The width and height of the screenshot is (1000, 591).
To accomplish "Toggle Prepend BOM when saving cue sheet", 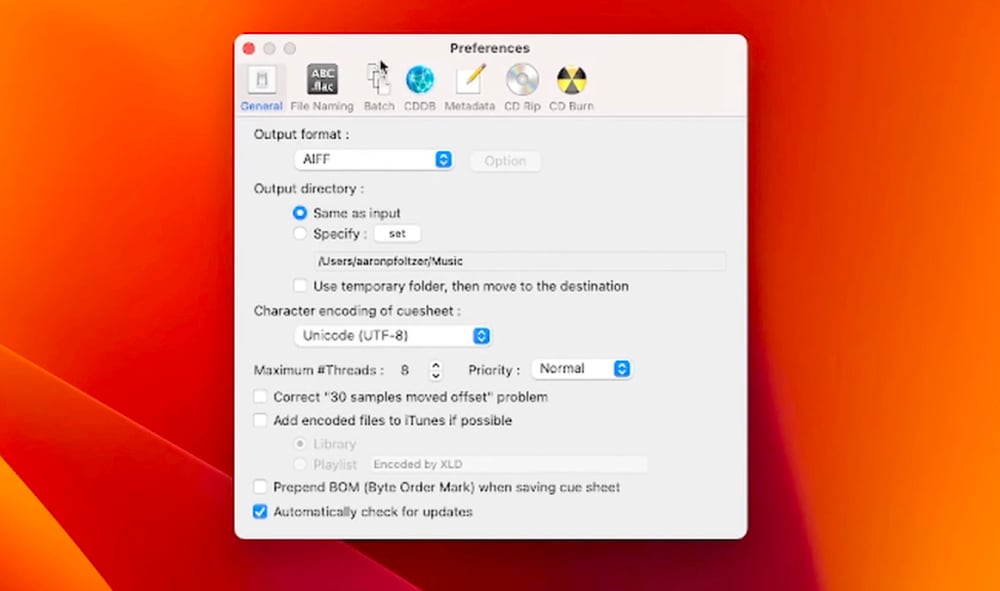I will (x=260, y=487).
